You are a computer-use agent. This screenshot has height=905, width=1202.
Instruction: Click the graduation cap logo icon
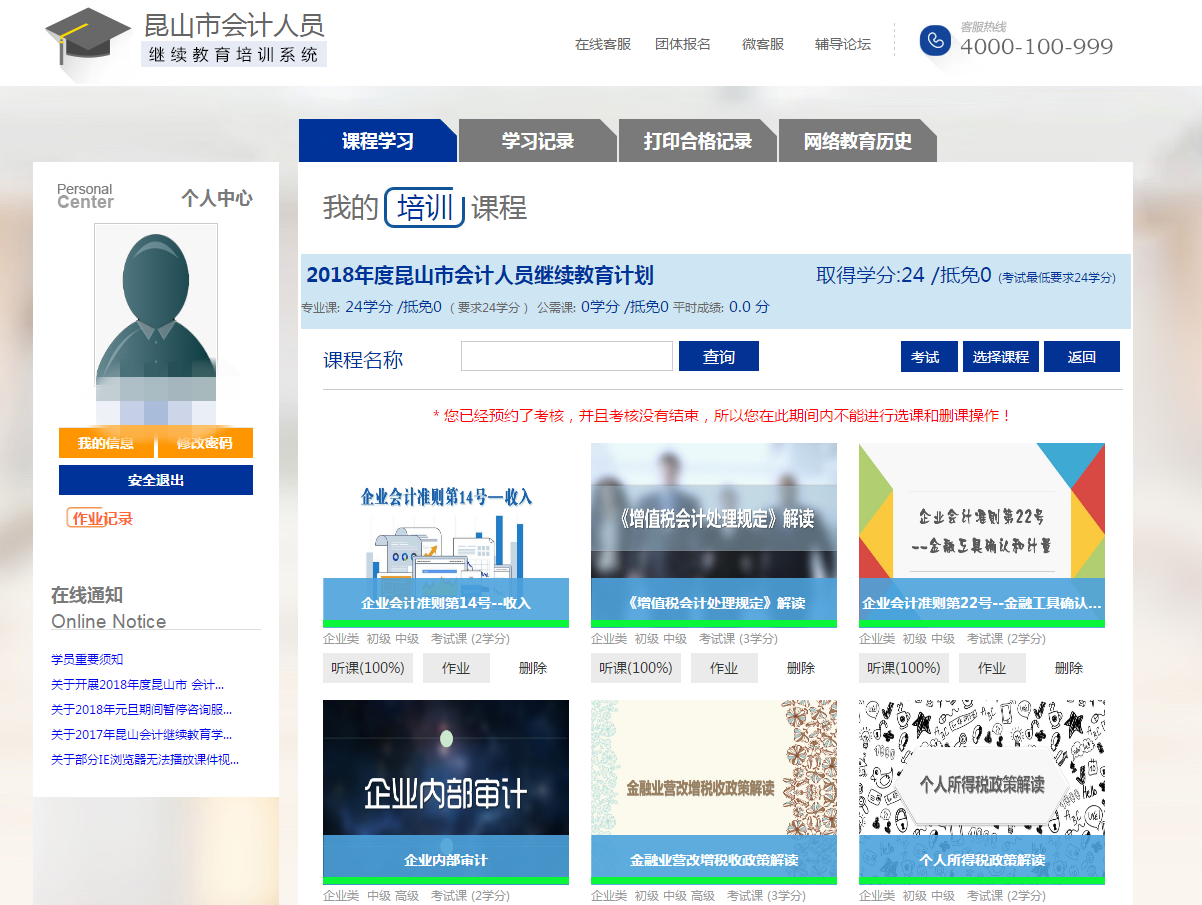[x=88, y=40]
